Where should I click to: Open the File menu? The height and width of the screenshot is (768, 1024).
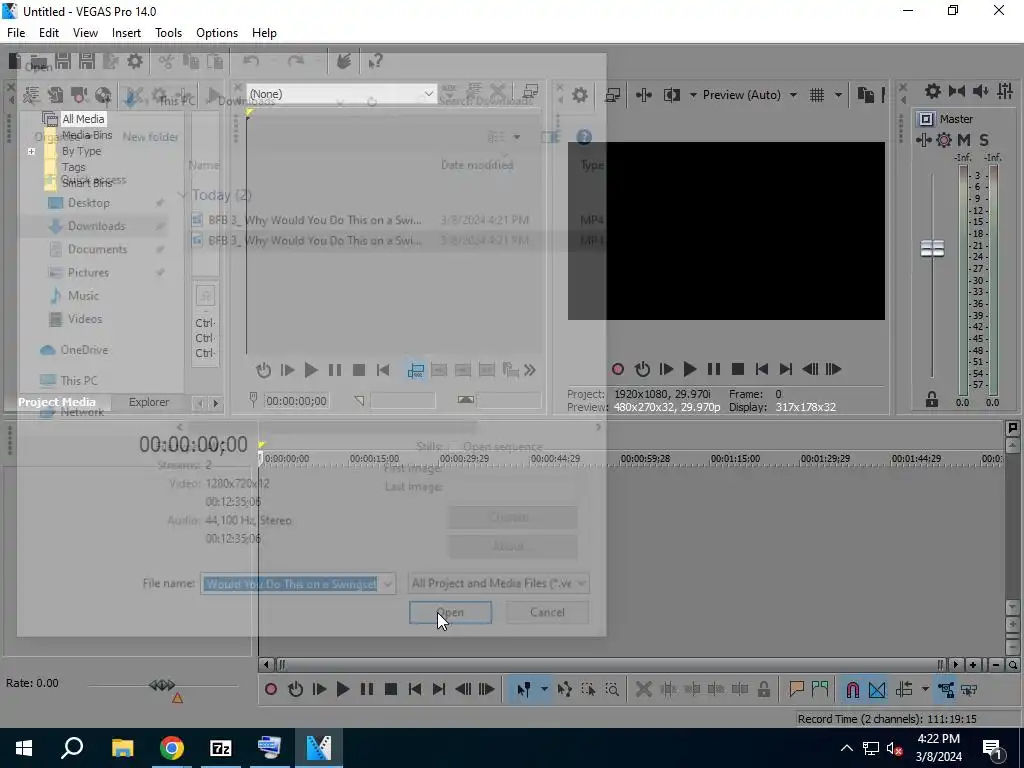(x=16, y=33)
